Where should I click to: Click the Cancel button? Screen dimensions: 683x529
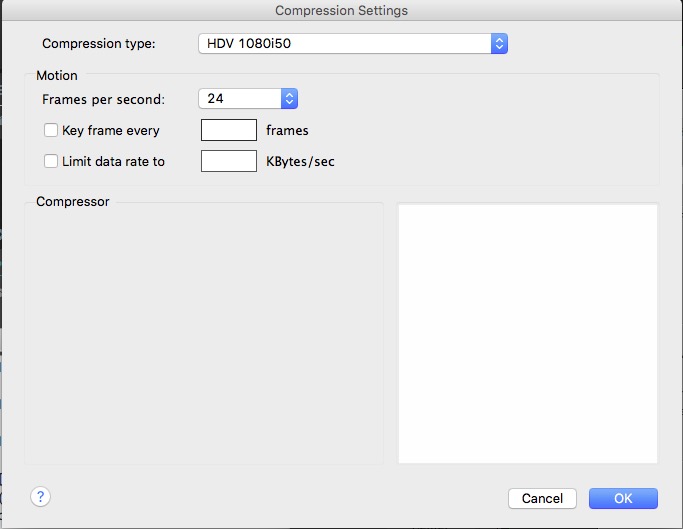point(542,498)
